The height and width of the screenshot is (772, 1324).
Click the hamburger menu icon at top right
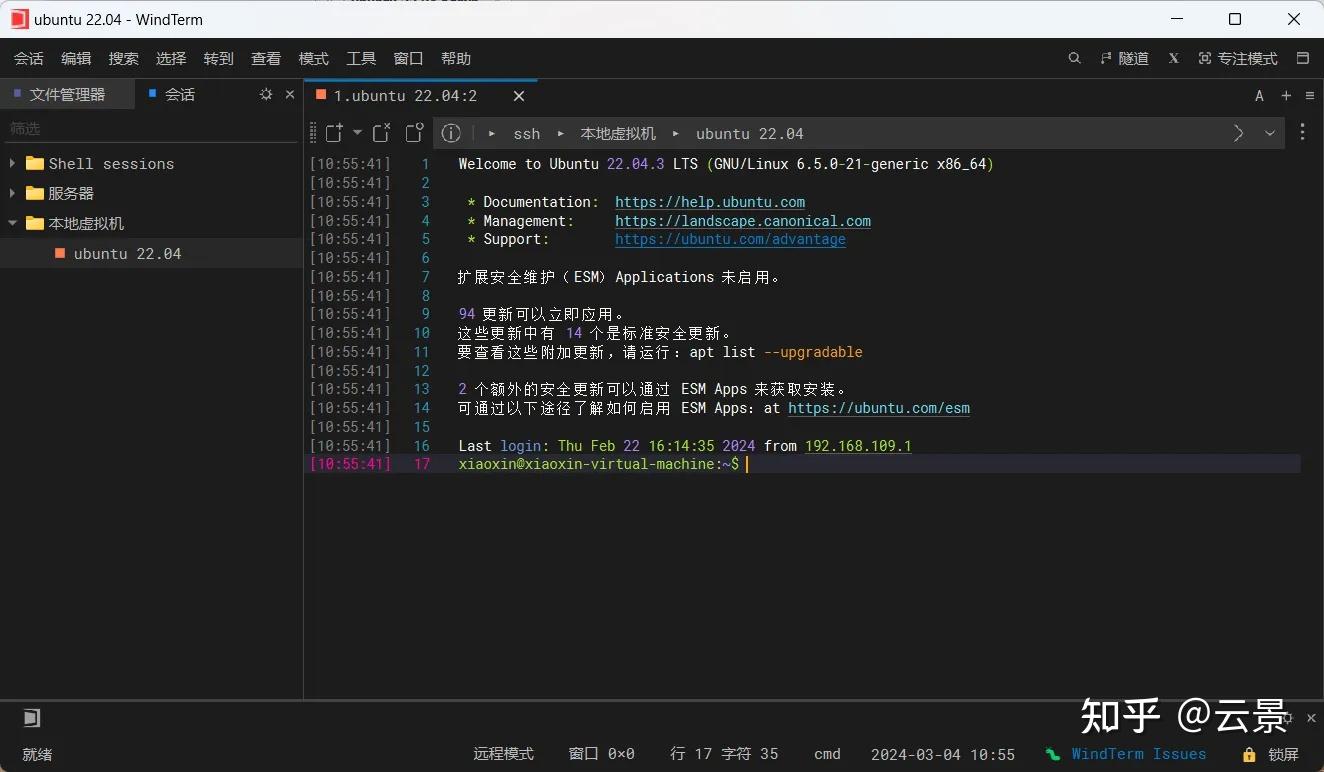tap(1310, 95)
